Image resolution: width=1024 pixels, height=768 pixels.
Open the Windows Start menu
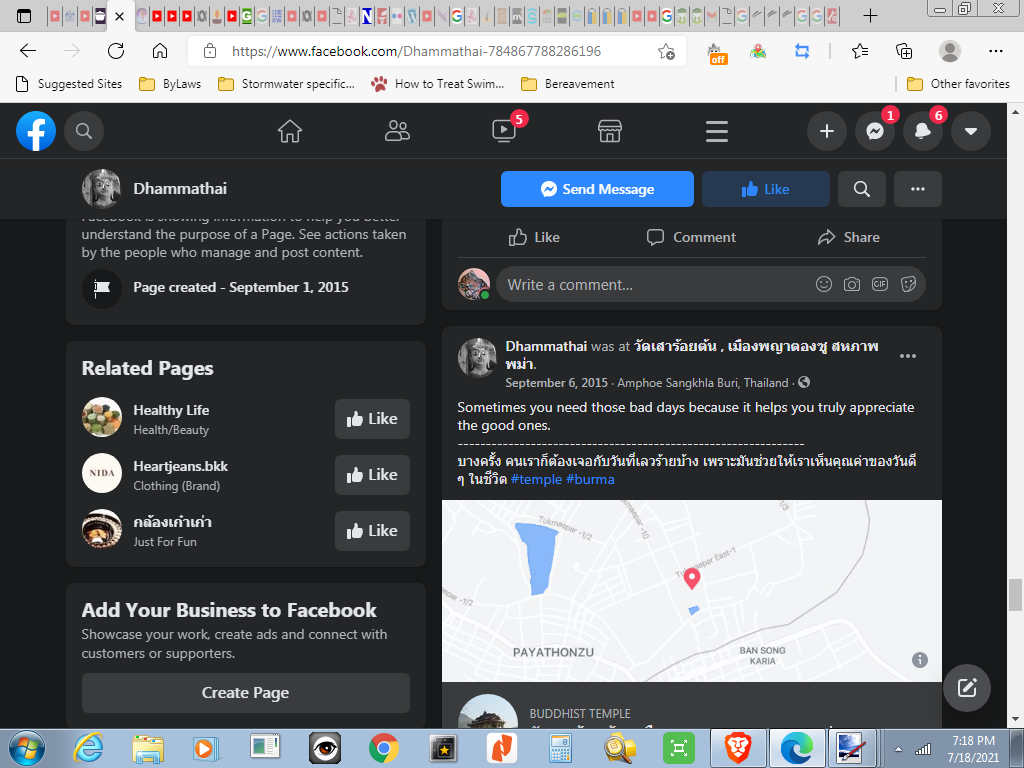[27, 748]
